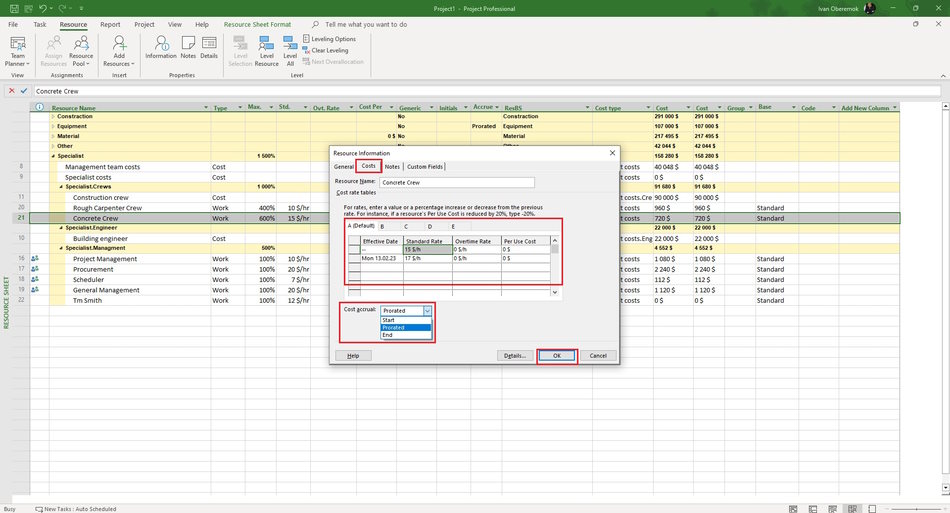Click the people icon on the Scheduler row
Image resolution: width=950 pixels, height=513 pixels.
tap(35, 279)
